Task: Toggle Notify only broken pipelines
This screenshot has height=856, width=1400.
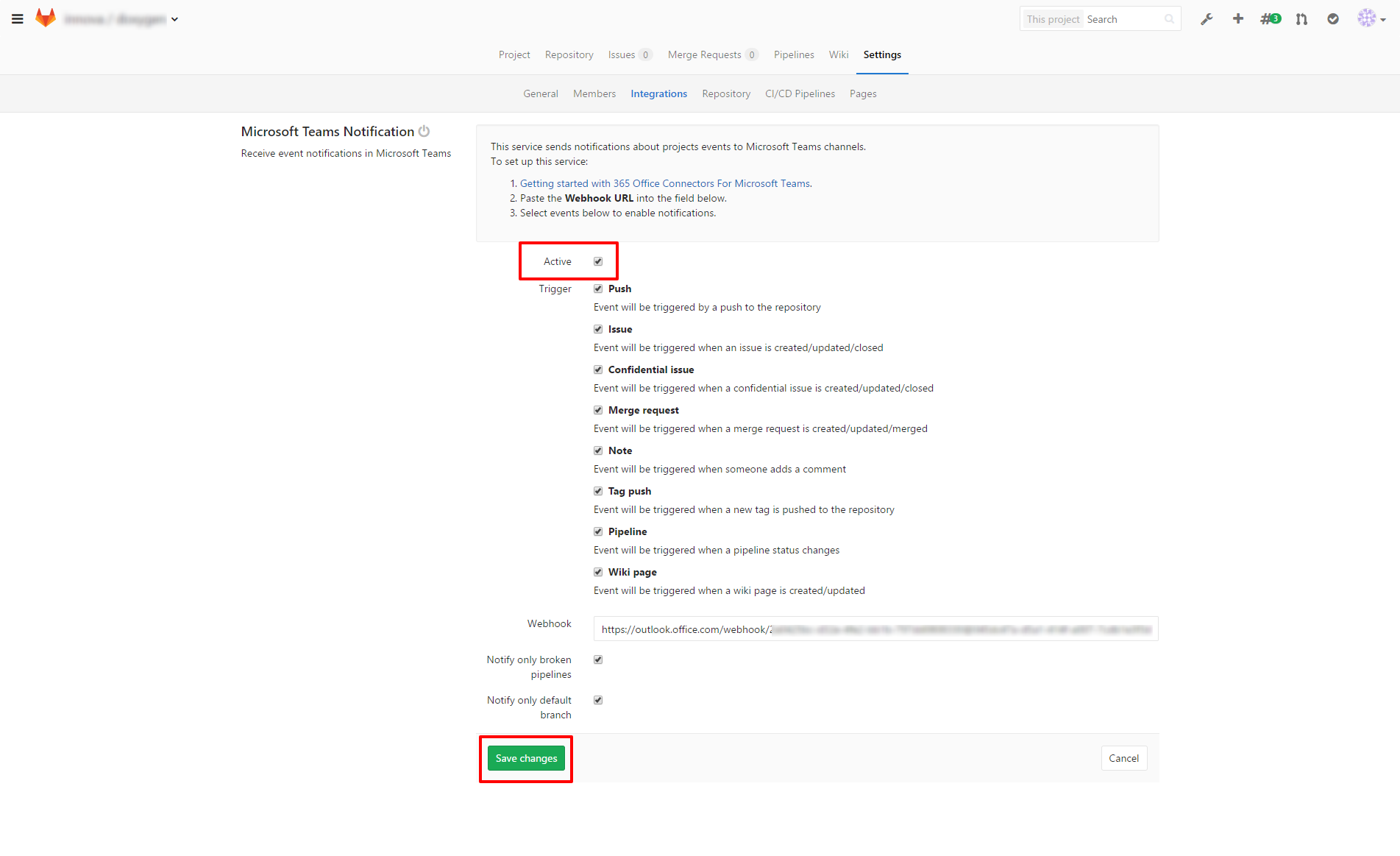Action: pyautogui.click(x=598, y=659)
